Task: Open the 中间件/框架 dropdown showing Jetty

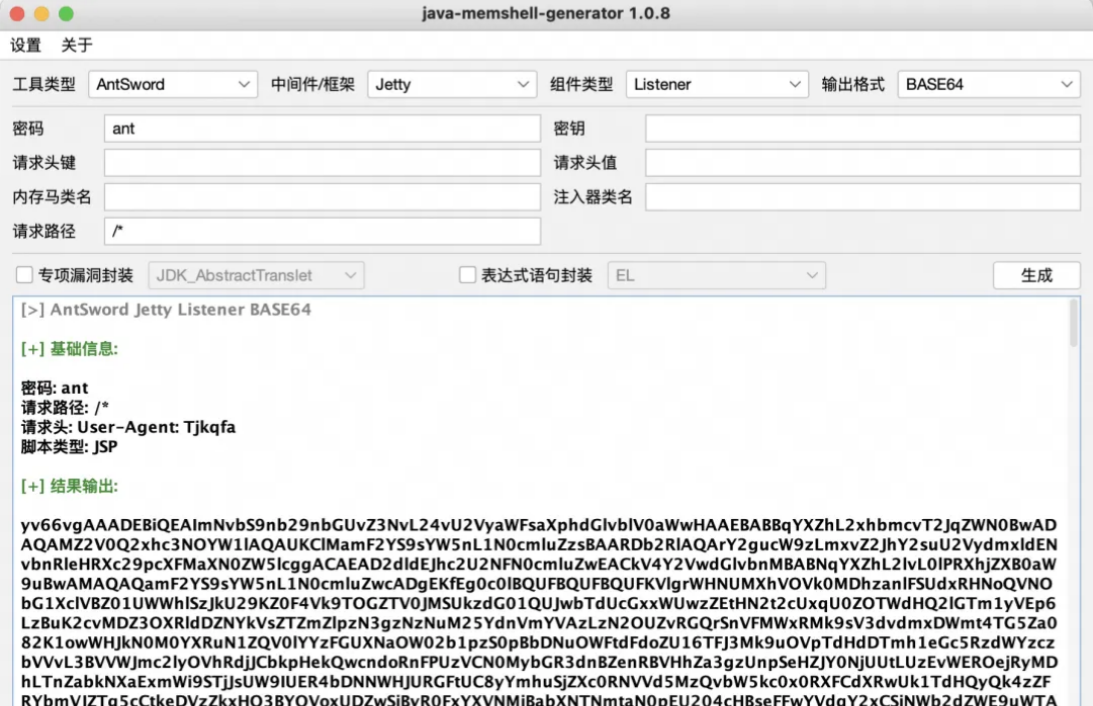Action: coord(452,84)
